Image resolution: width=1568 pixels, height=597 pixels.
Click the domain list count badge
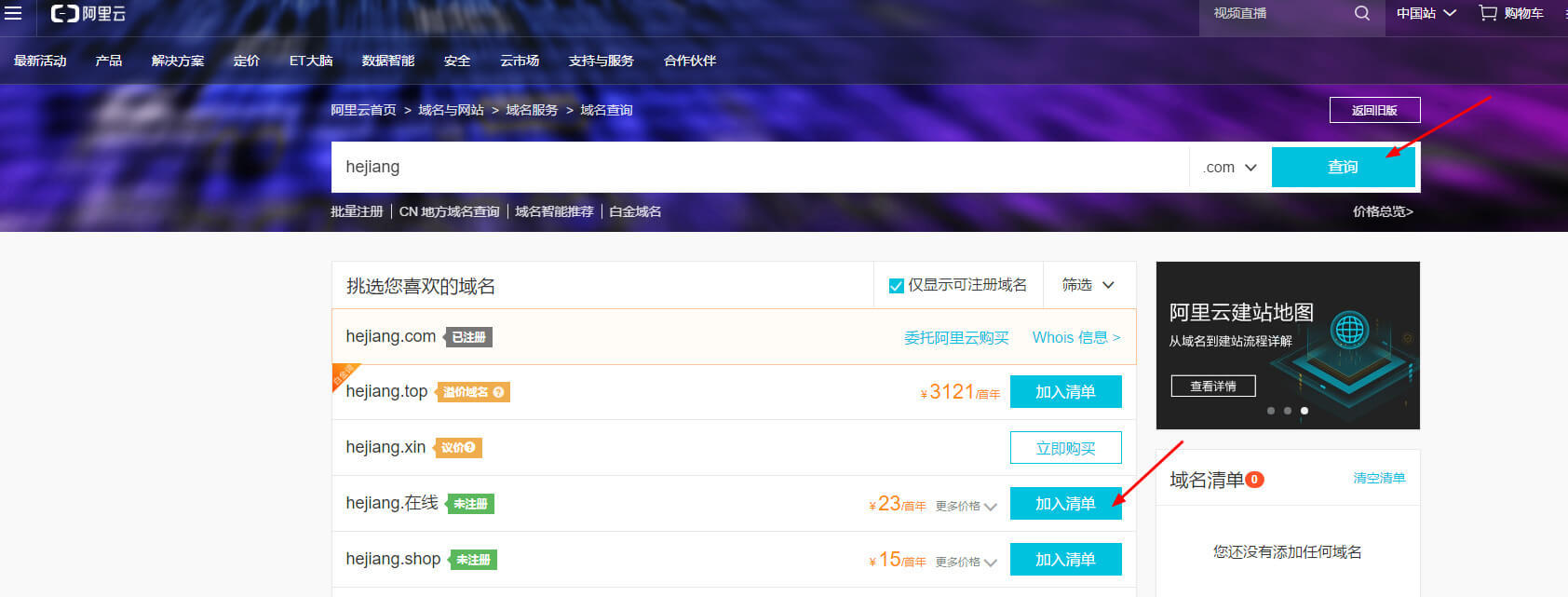pyautogui.click(x=1254, y=480)
